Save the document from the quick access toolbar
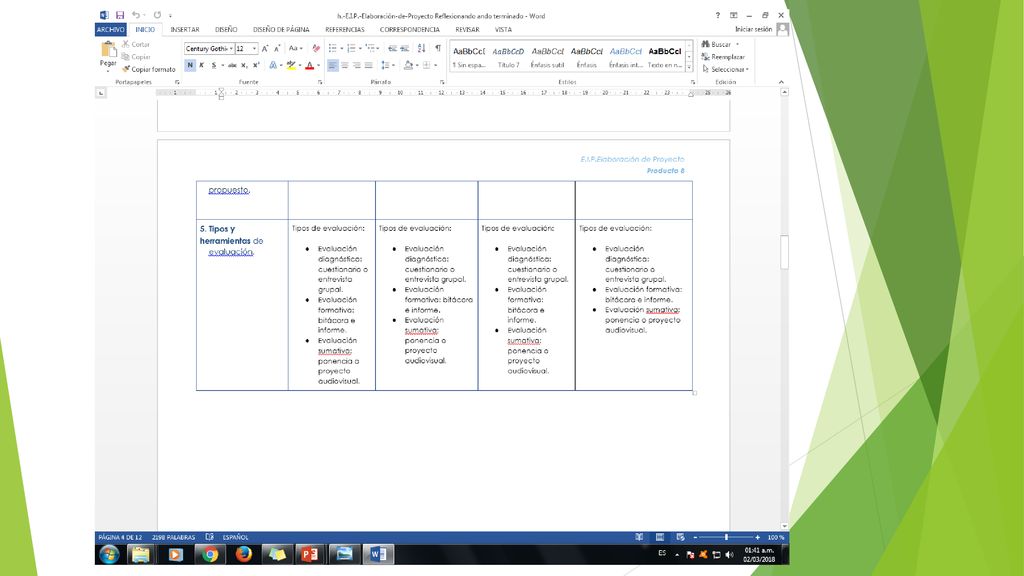This screenshot has height=576, width=1024. coord(120,15)
